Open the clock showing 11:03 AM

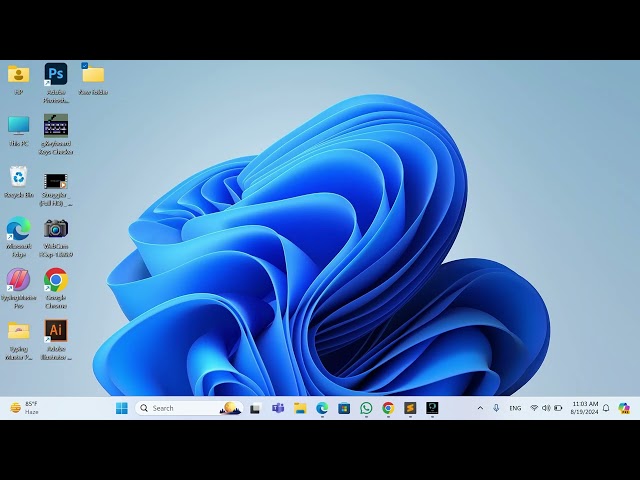[585, 408]
